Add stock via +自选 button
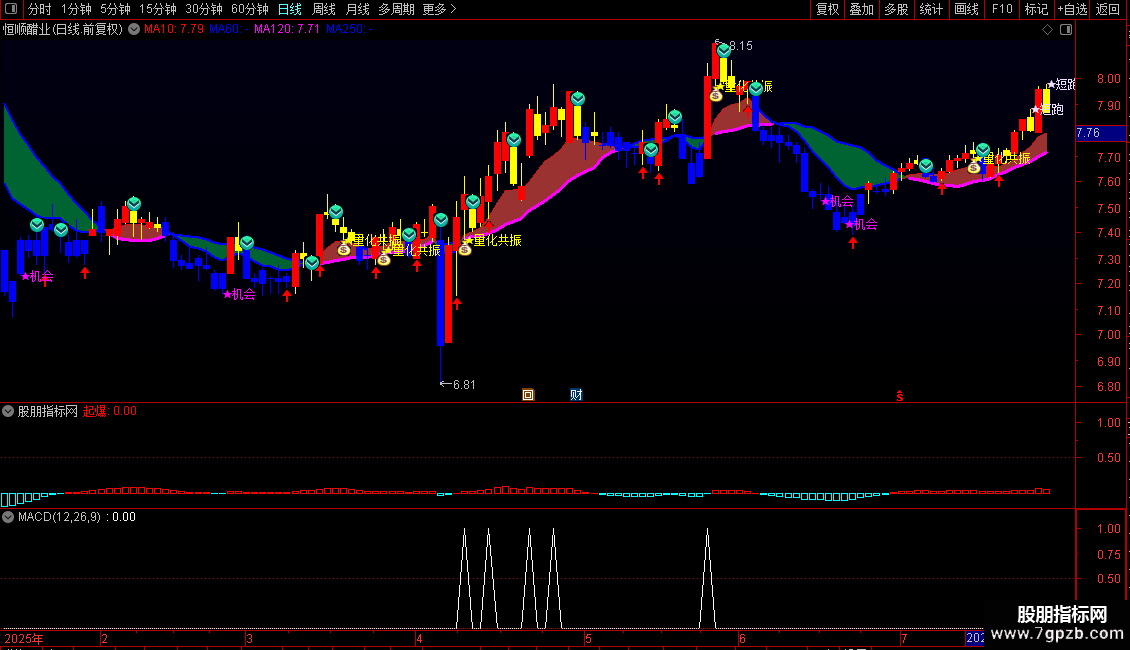 click(x=1072, y=9)
